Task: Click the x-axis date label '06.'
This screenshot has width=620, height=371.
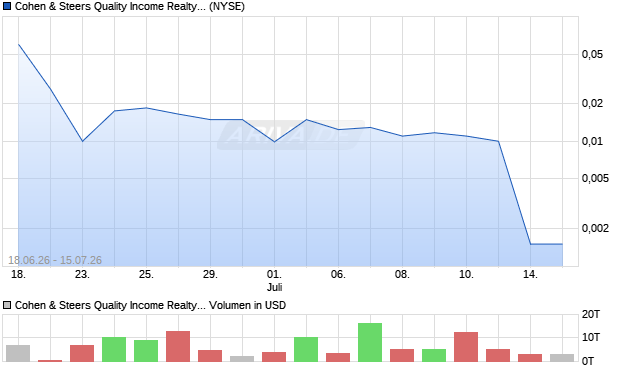Action: pyautogui.click(x=338, y=274)
